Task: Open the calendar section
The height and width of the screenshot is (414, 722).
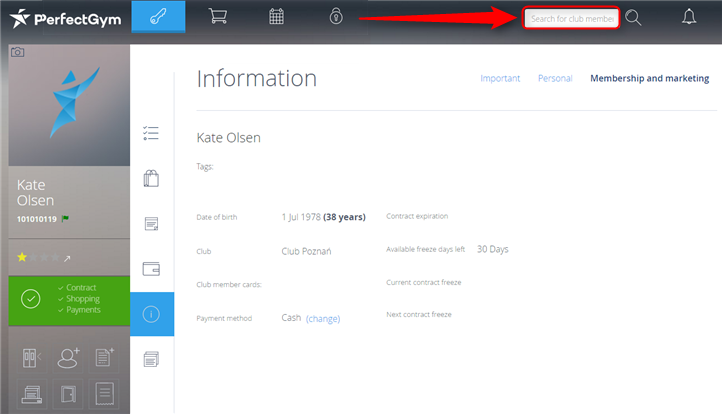Action: [277, 16]
